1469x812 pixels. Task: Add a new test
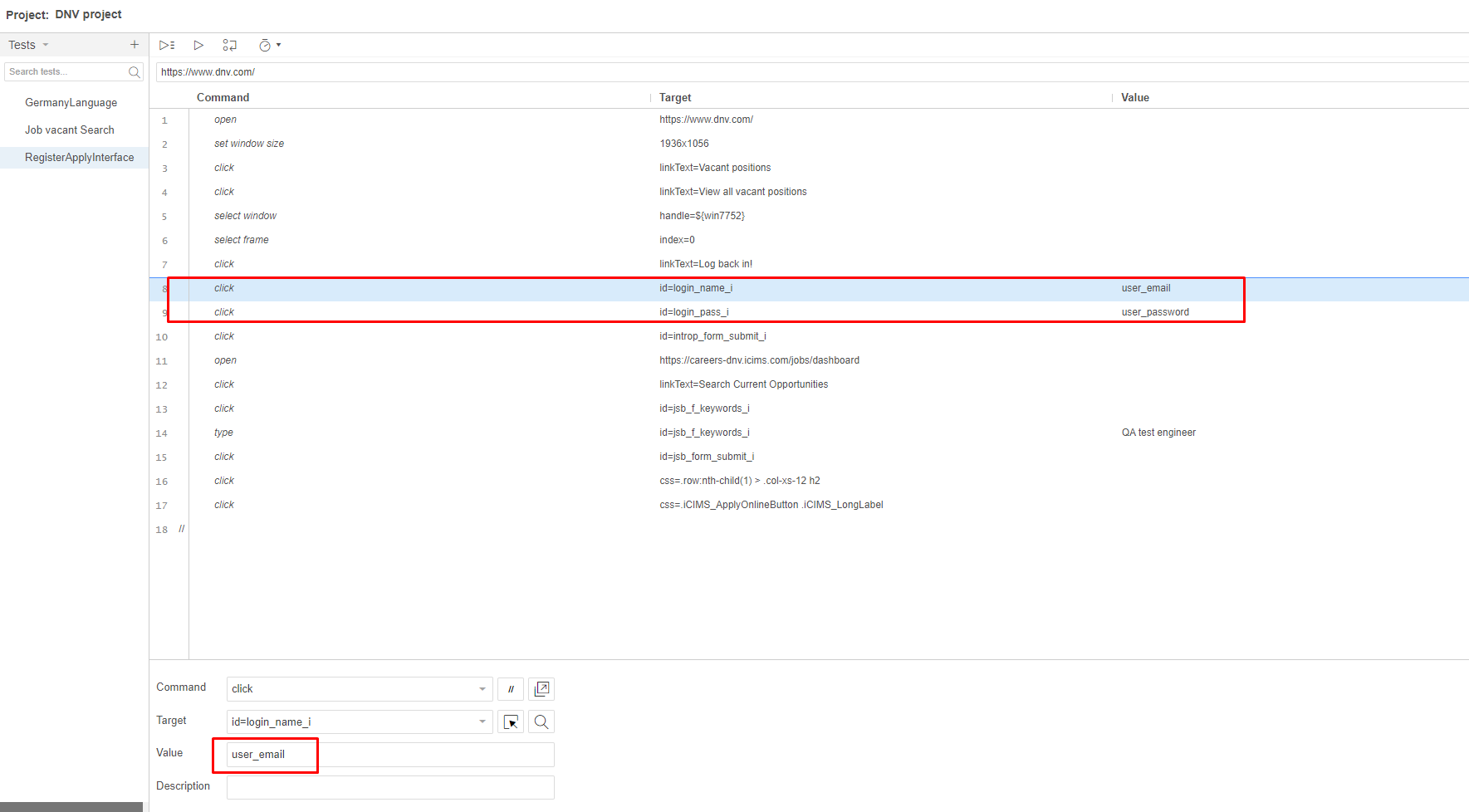click(x=134, y=44)
